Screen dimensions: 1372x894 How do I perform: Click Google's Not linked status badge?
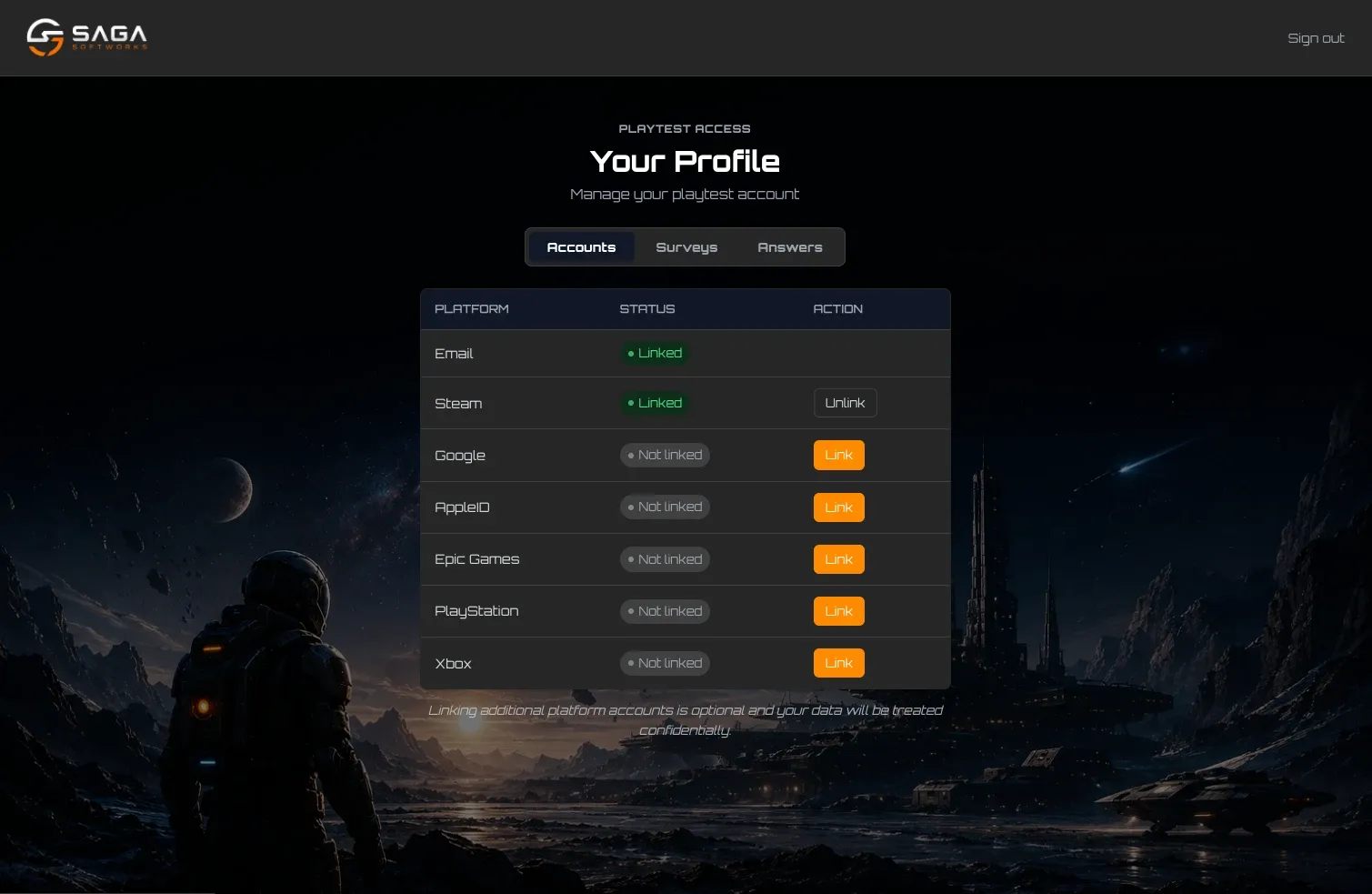[665, 455]
